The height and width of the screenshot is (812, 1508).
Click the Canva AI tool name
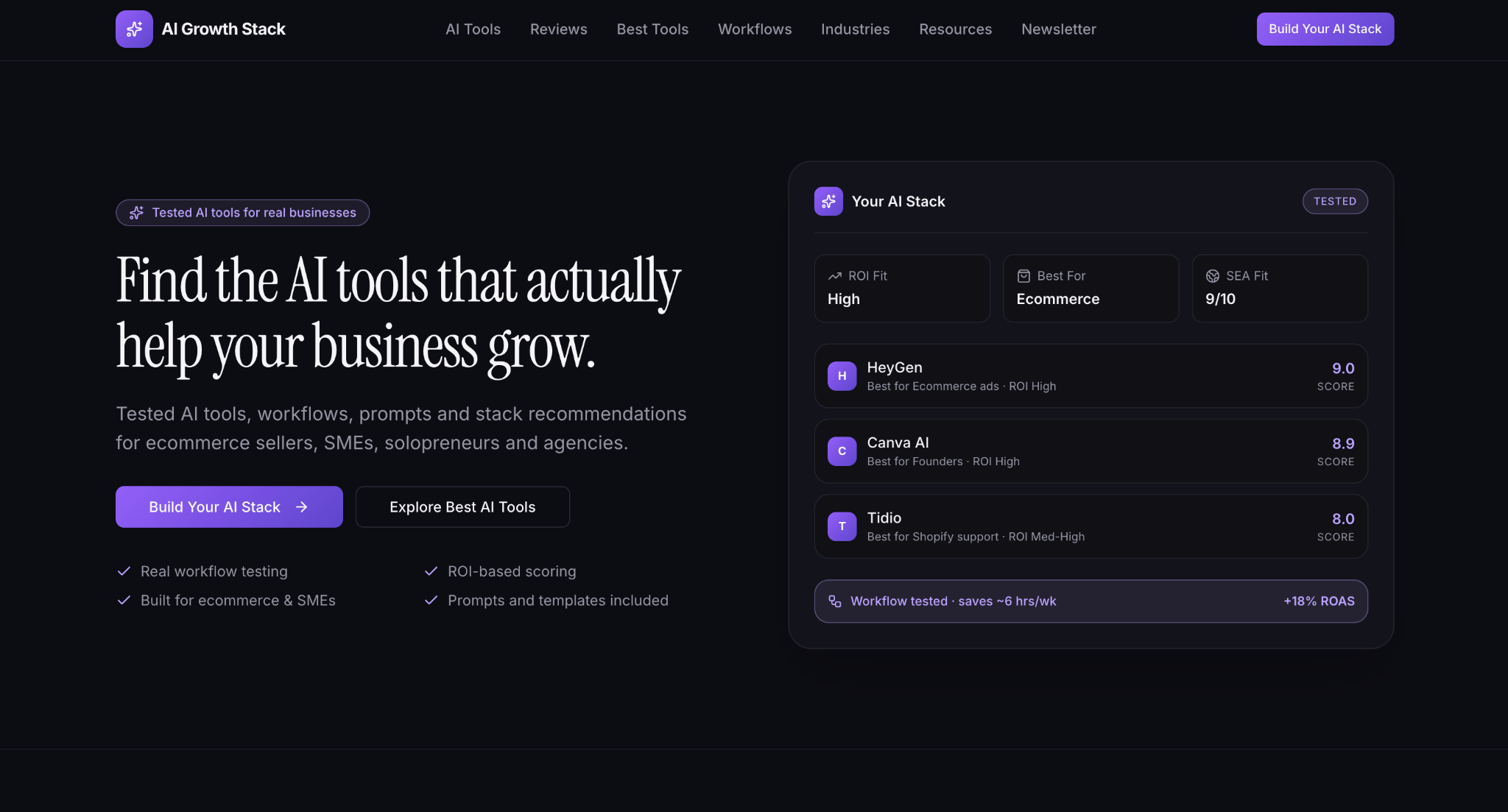(x=898, y=442)
